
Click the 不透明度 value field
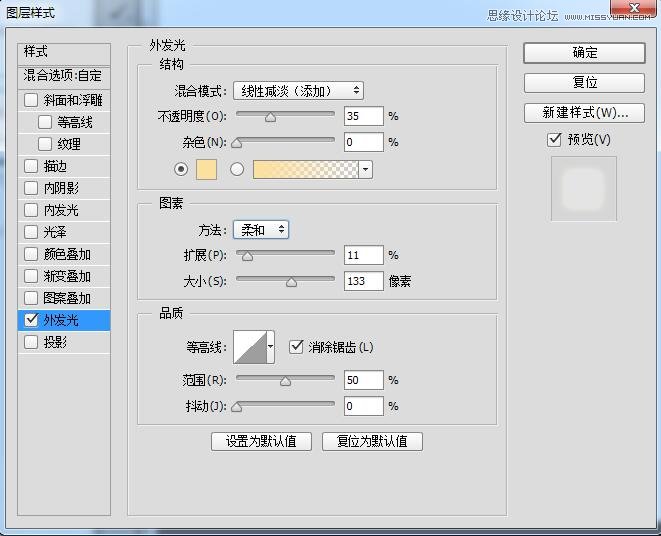363,116
